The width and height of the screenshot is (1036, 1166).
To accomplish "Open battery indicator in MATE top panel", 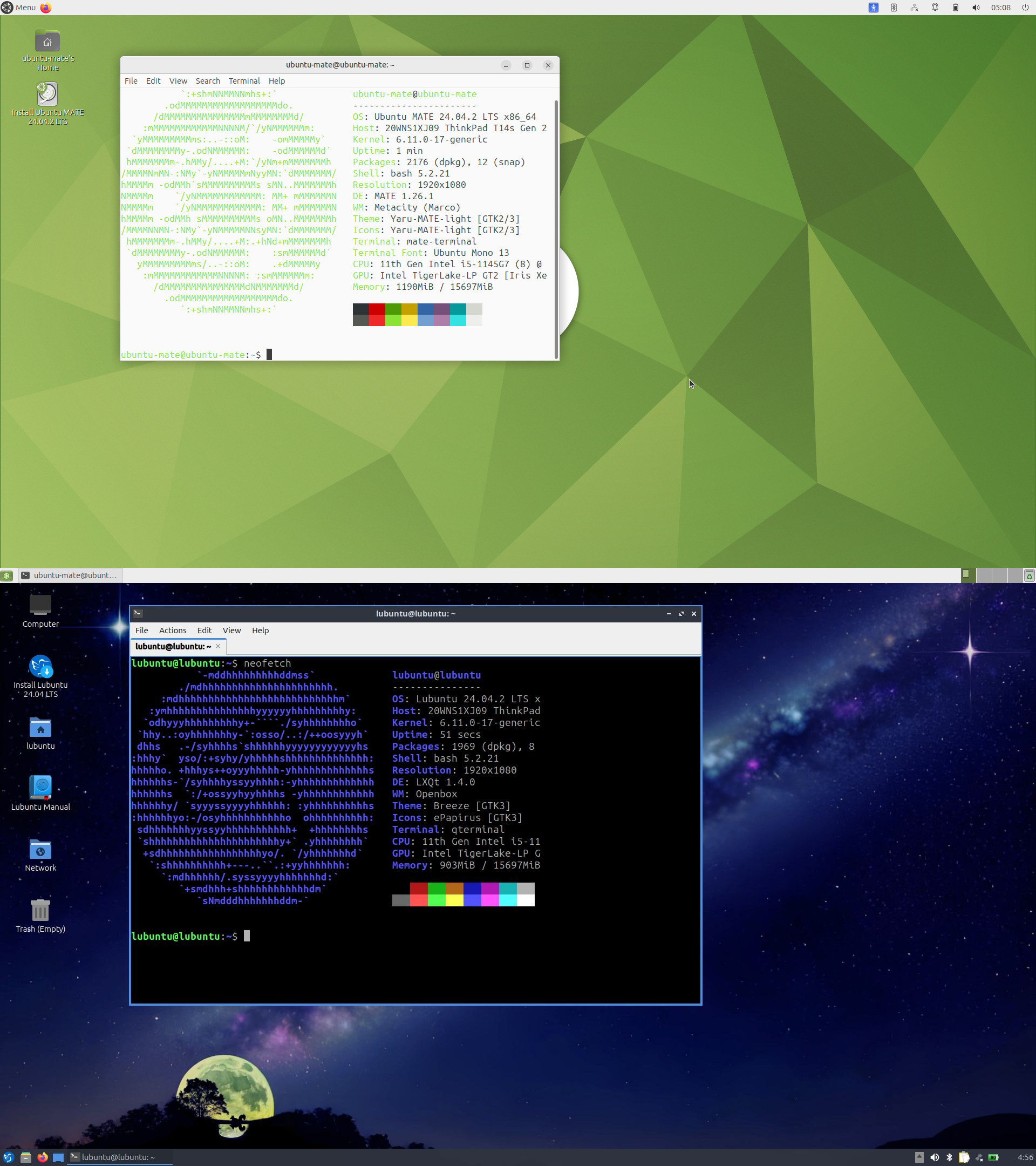I will point(955,8).
